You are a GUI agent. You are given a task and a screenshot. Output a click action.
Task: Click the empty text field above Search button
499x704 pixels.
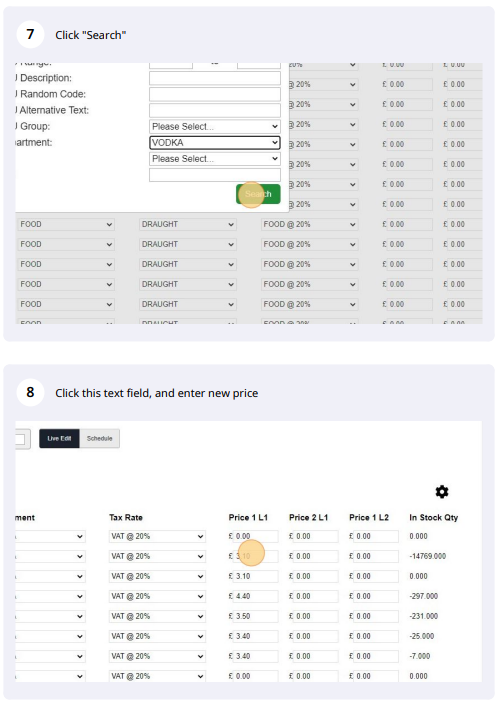(215, 175)
